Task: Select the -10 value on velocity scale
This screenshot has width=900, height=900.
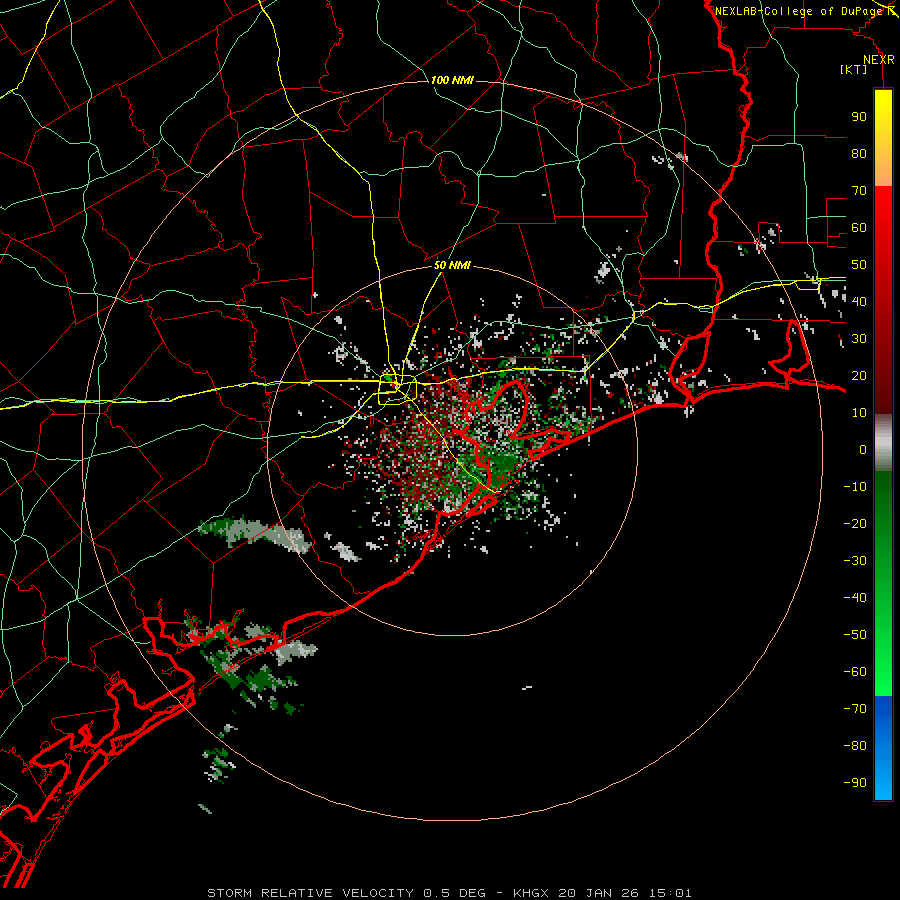Action: click(855, 487)
